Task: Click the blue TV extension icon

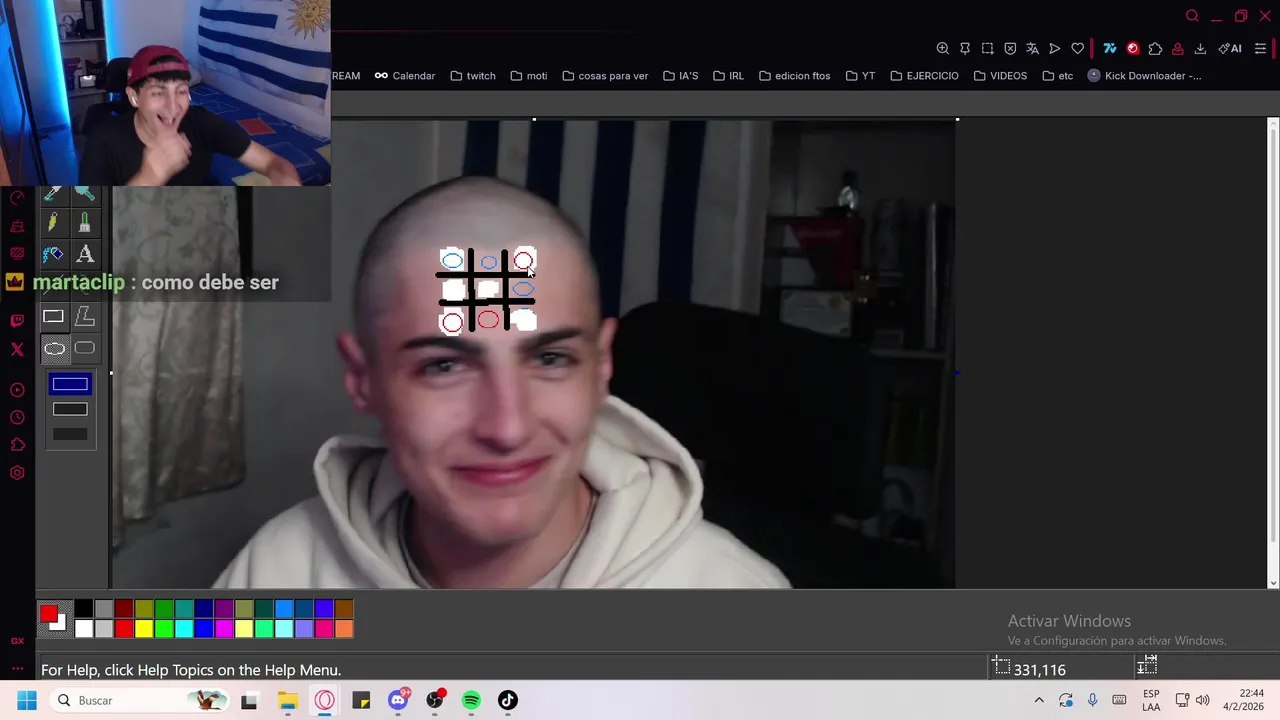Action: [1110, 48]
